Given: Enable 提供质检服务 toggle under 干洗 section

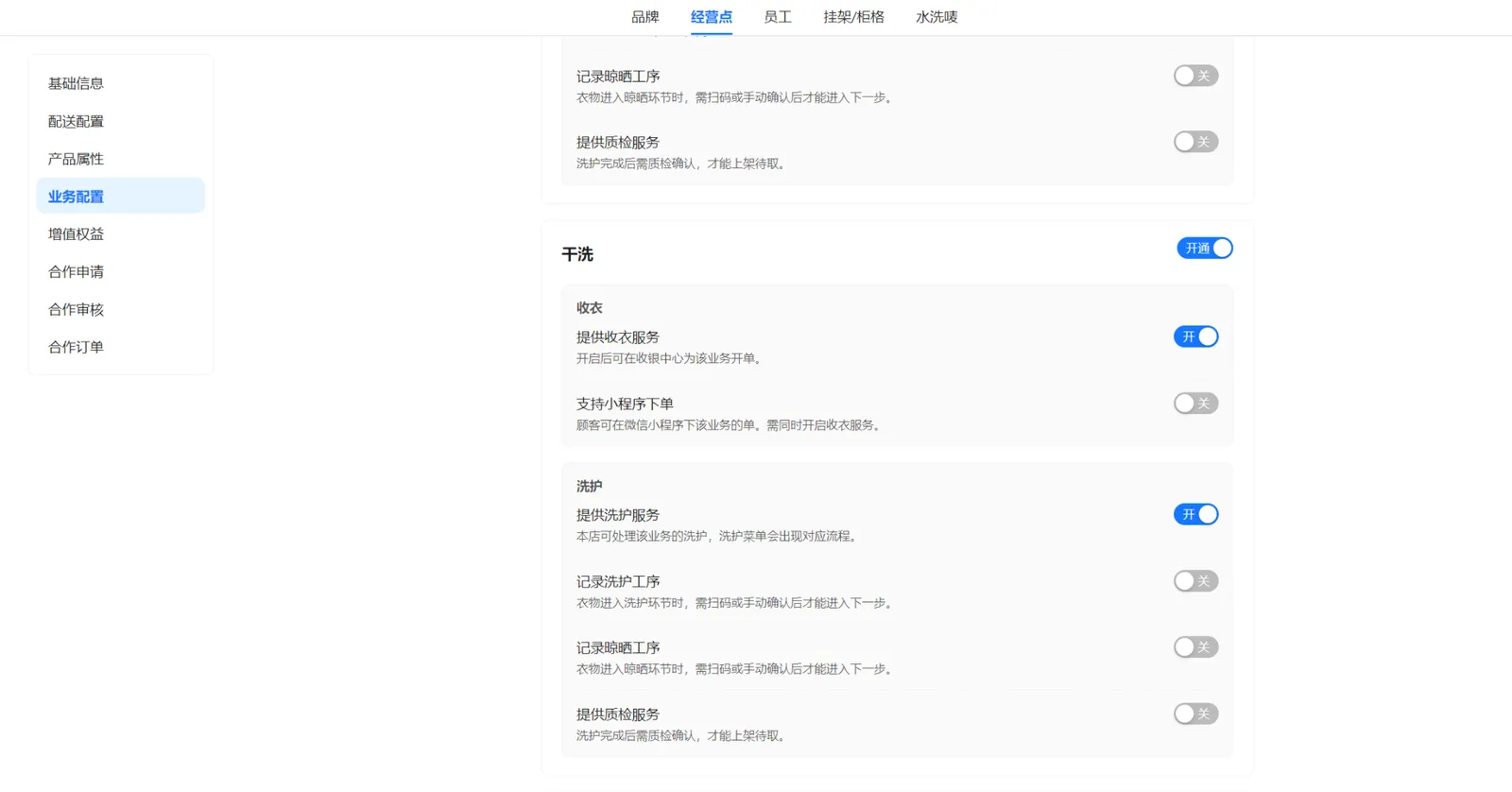Looking at the screenshot, I should click(x=1195, y=714).
